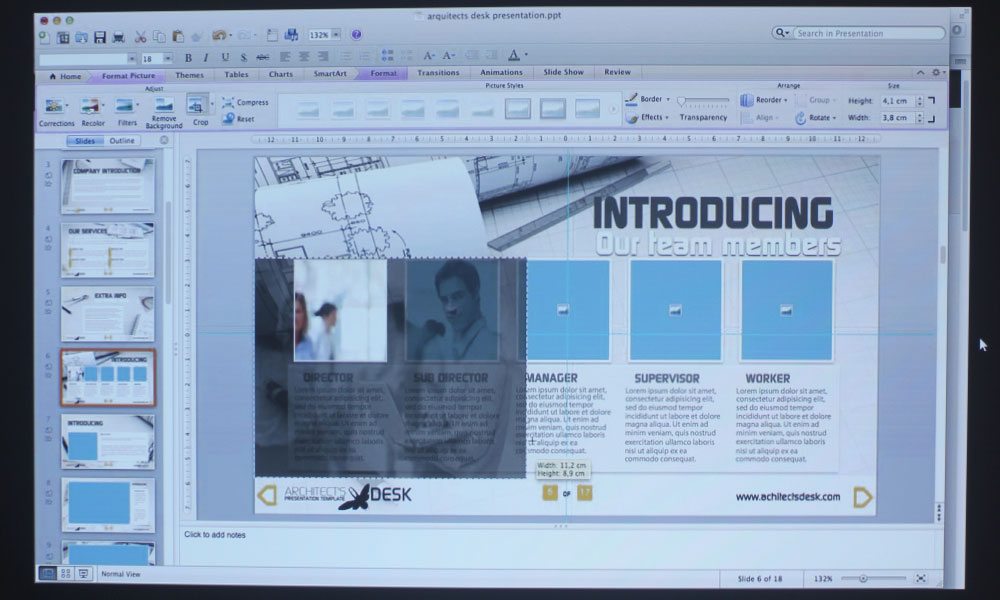The width and height of the screenshot is (1000, 600).
Task: Cut selection with the scissors icon
Action: coord(140,37)
